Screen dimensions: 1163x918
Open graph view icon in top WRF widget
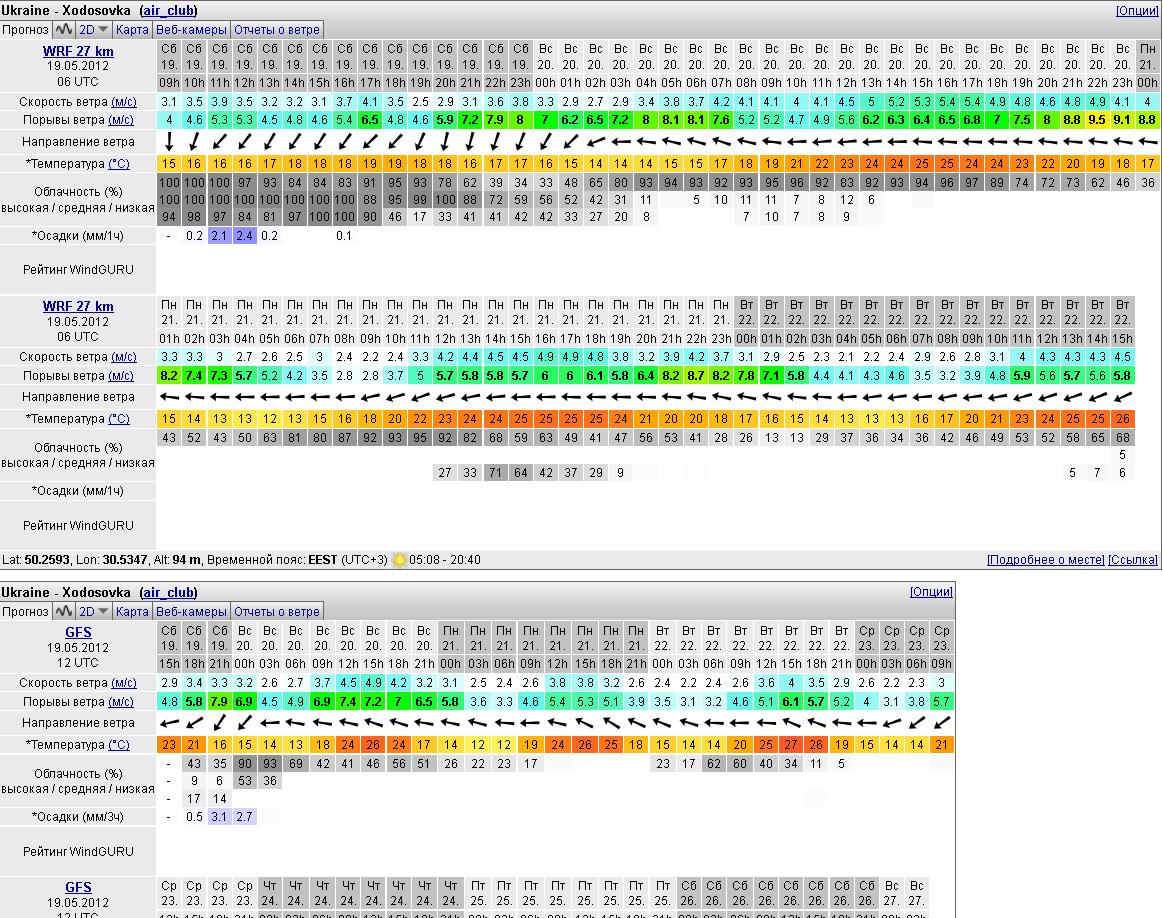pos(64,30)
